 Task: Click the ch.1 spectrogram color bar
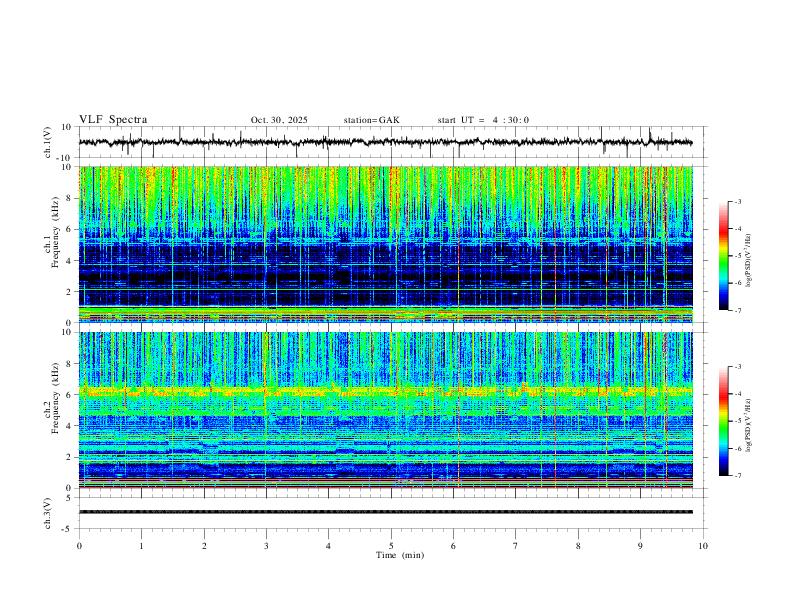tap(723, 256)
